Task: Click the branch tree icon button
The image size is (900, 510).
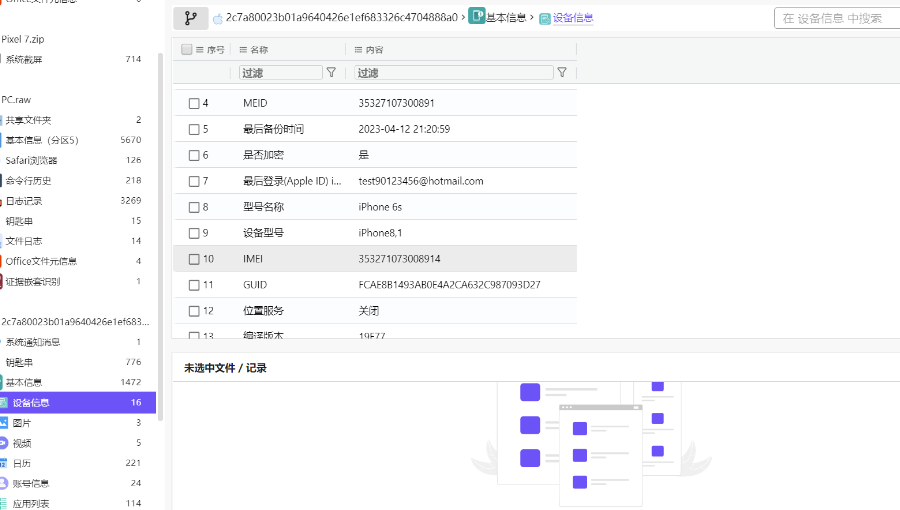Action: coord(191,18)
